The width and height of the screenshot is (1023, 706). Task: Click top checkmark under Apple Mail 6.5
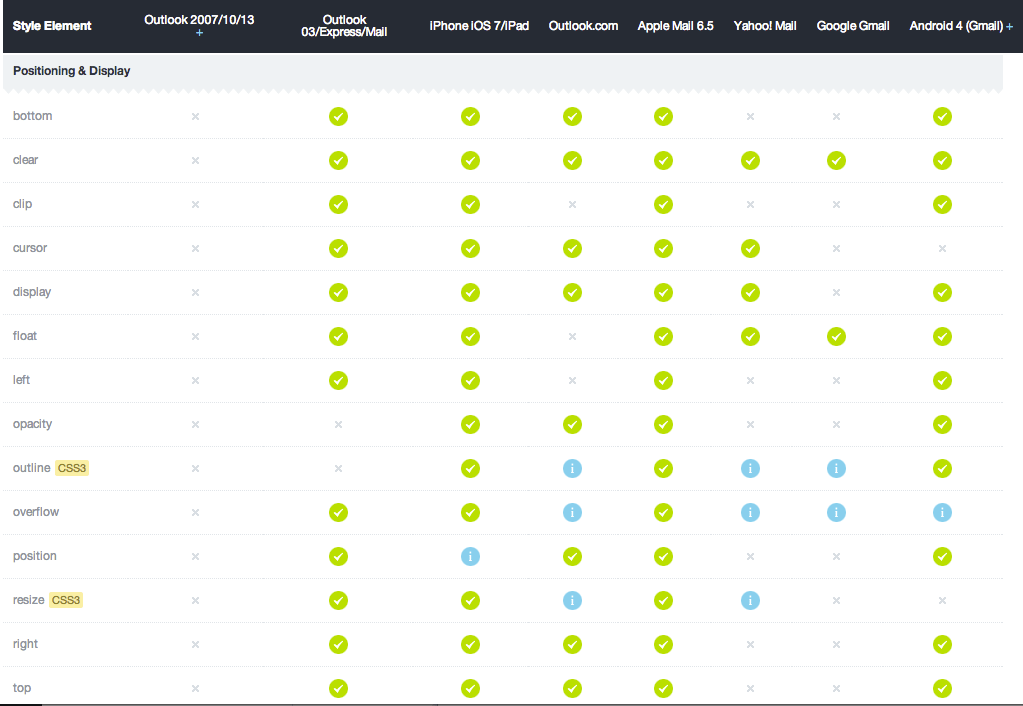[x=664, y=688]
